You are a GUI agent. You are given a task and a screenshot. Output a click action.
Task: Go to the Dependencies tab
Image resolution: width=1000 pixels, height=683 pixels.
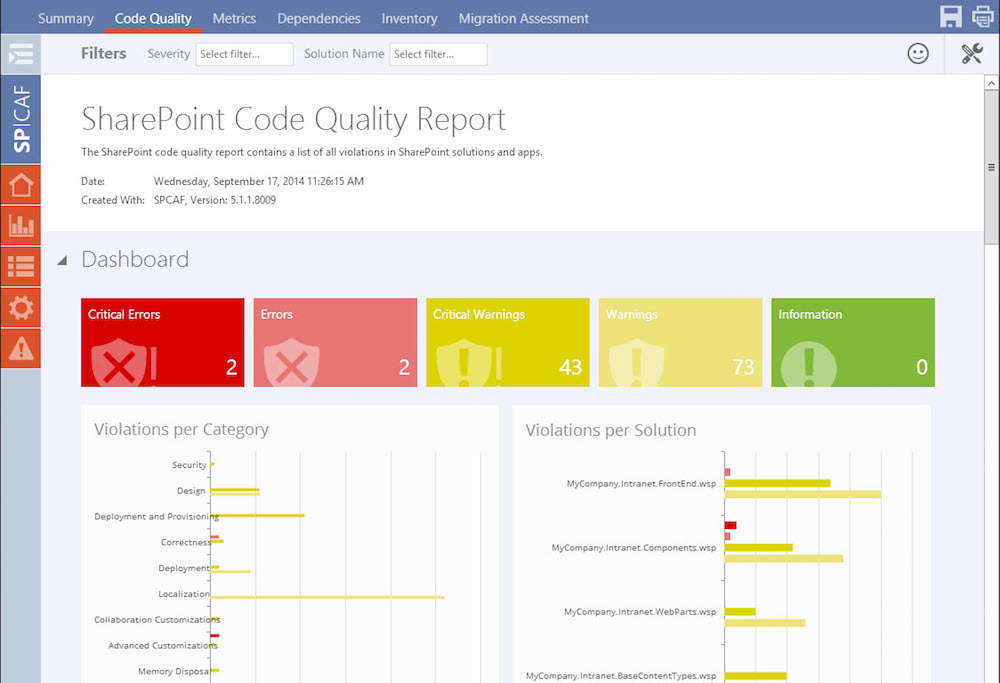pos(319,18)
